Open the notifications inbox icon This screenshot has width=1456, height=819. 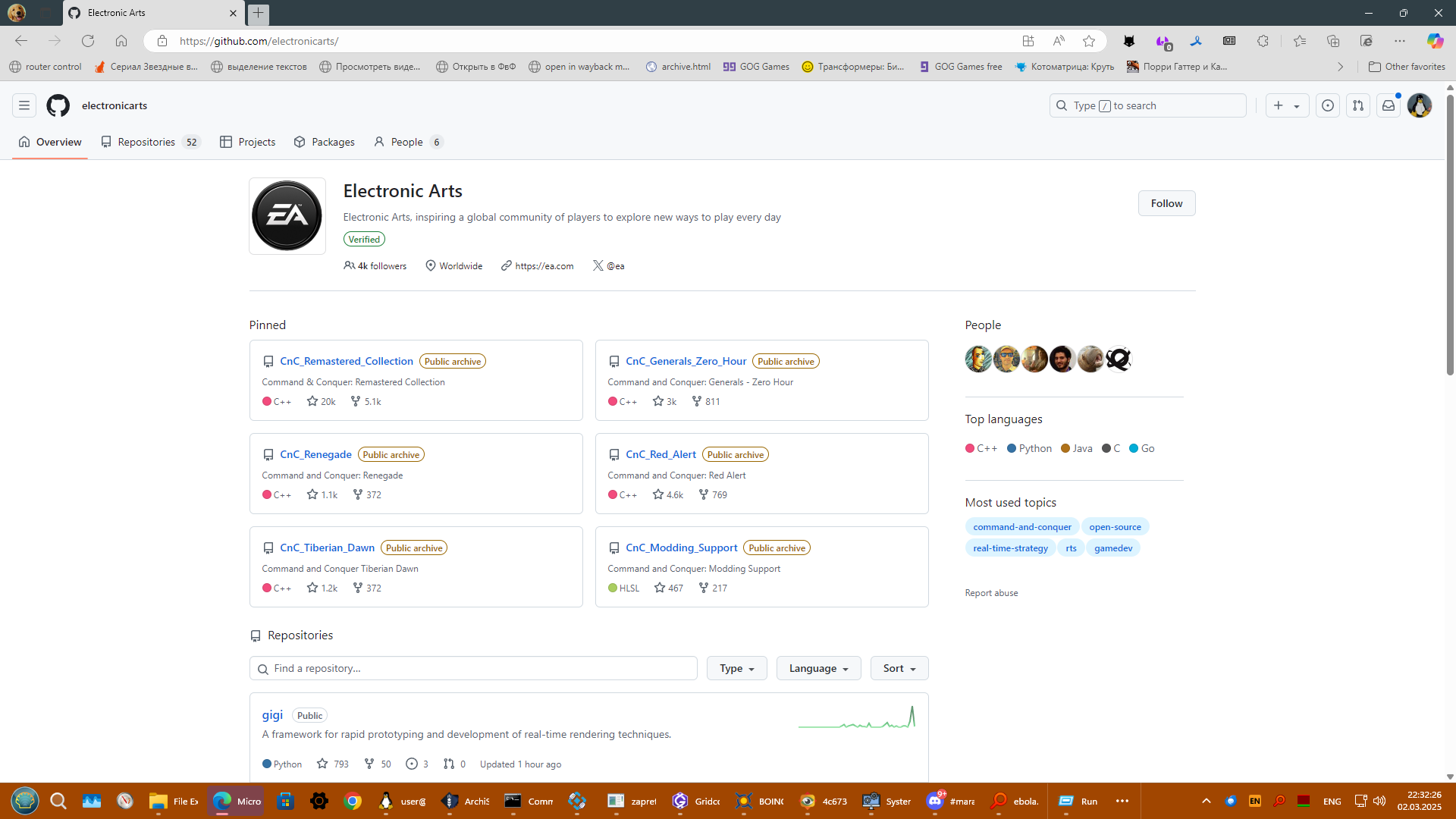pyautogui.click(x=1389, y=105)
